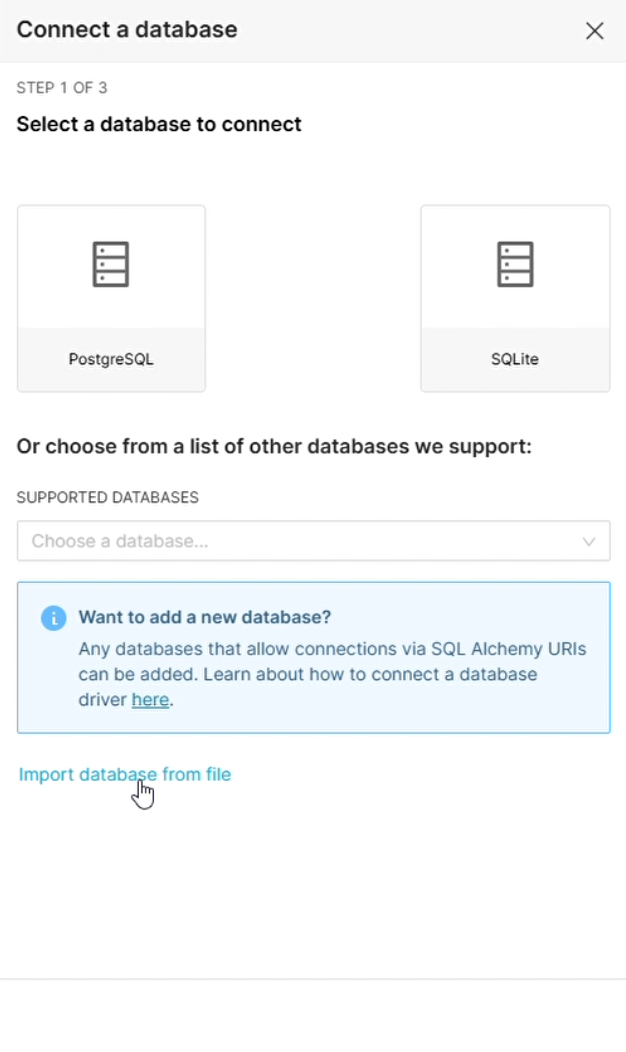Image resolution: width=626 pixels, height=1052 pixels.
Task: Close the Connect a database dialog
Action: 594,31
